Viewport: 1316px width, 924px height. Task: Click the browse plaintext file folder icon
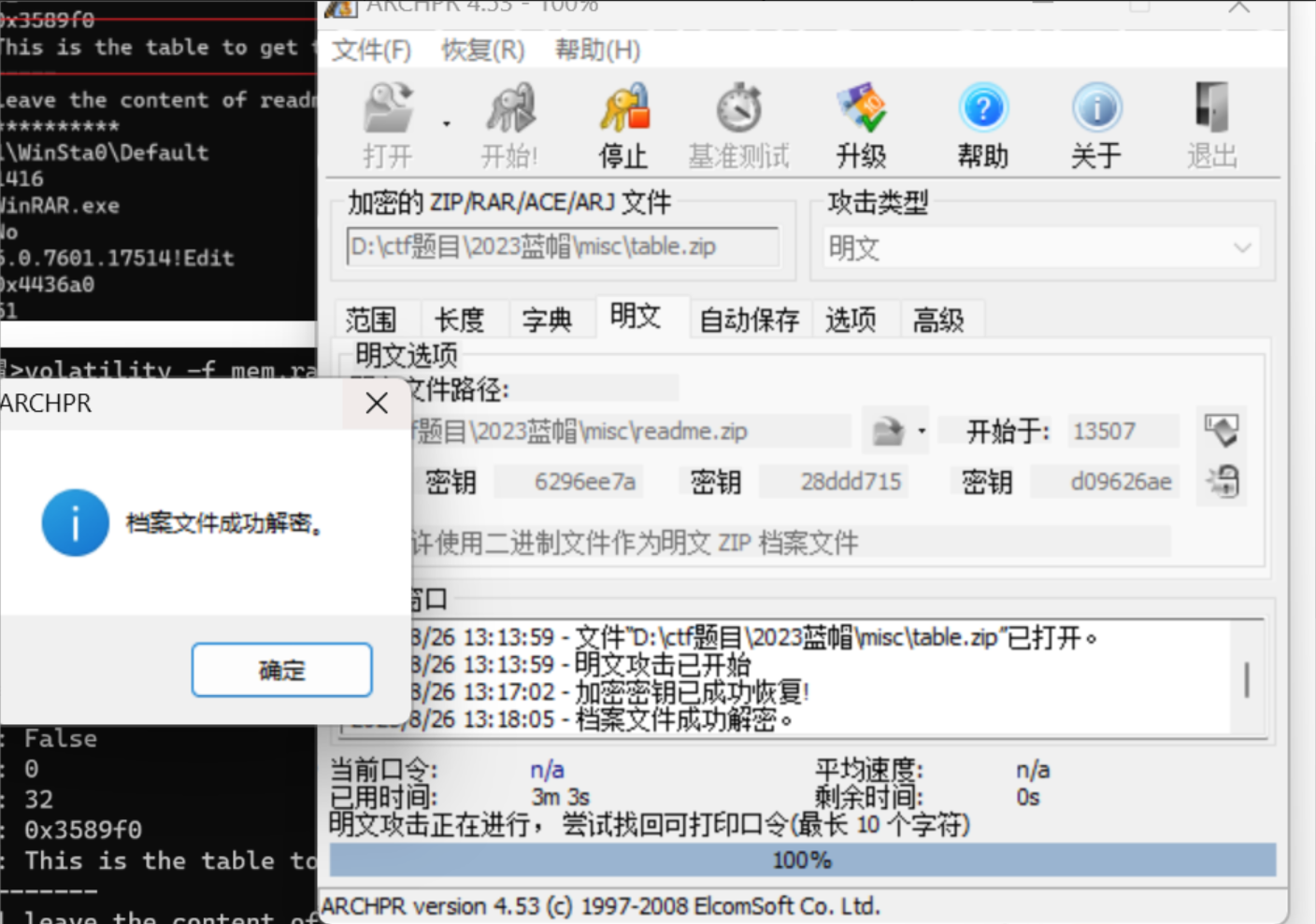click(x=888, y=431)
